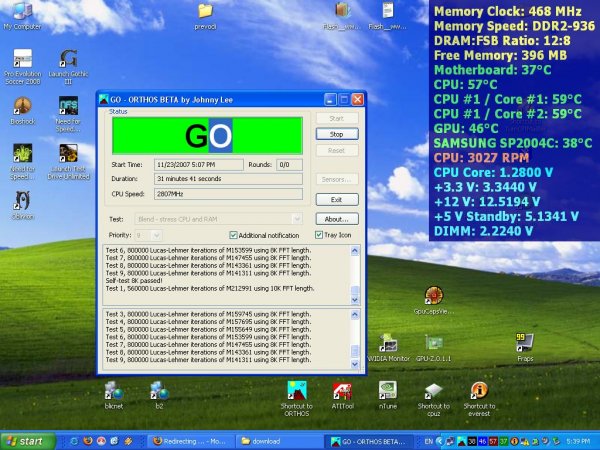Click the Start Time field in ORTHOS
The image size is (600, 450).
click(199, 165)
